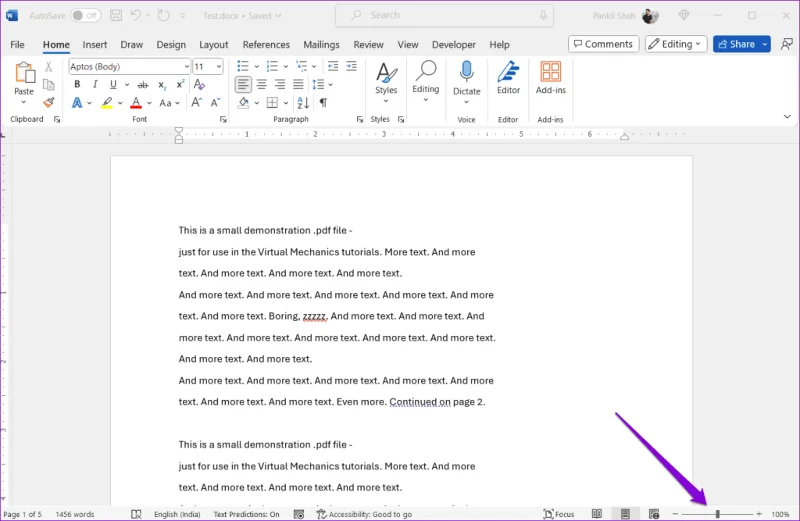Open the Dictate microphone tool

466,71
